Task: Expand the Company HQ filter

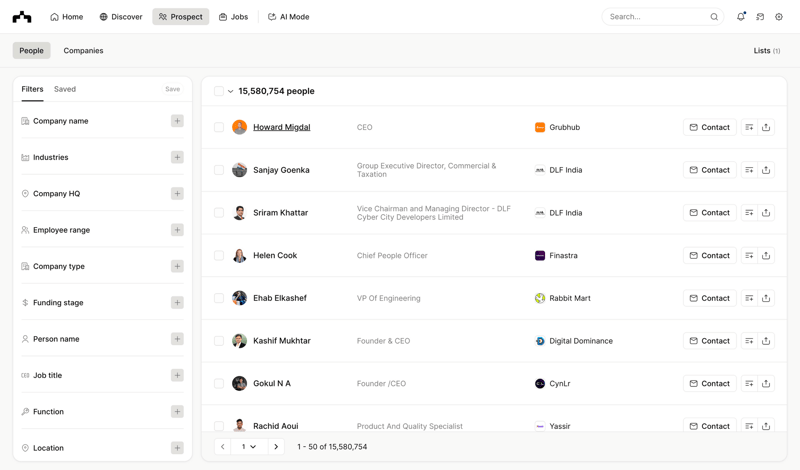Action: 177,193
